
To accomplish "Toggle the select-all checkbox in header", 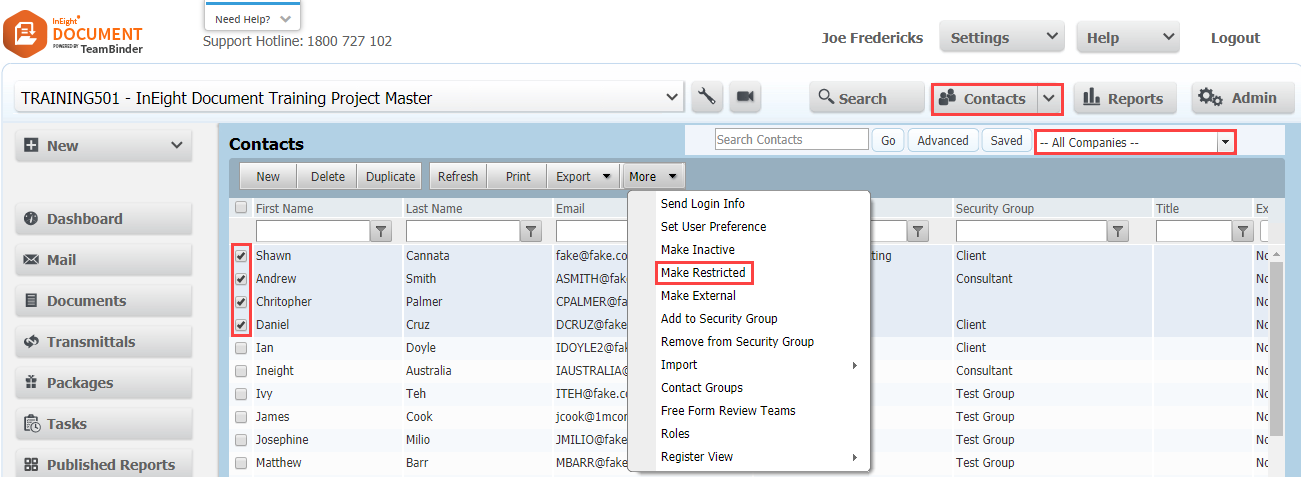I will (x=241, y=208).
